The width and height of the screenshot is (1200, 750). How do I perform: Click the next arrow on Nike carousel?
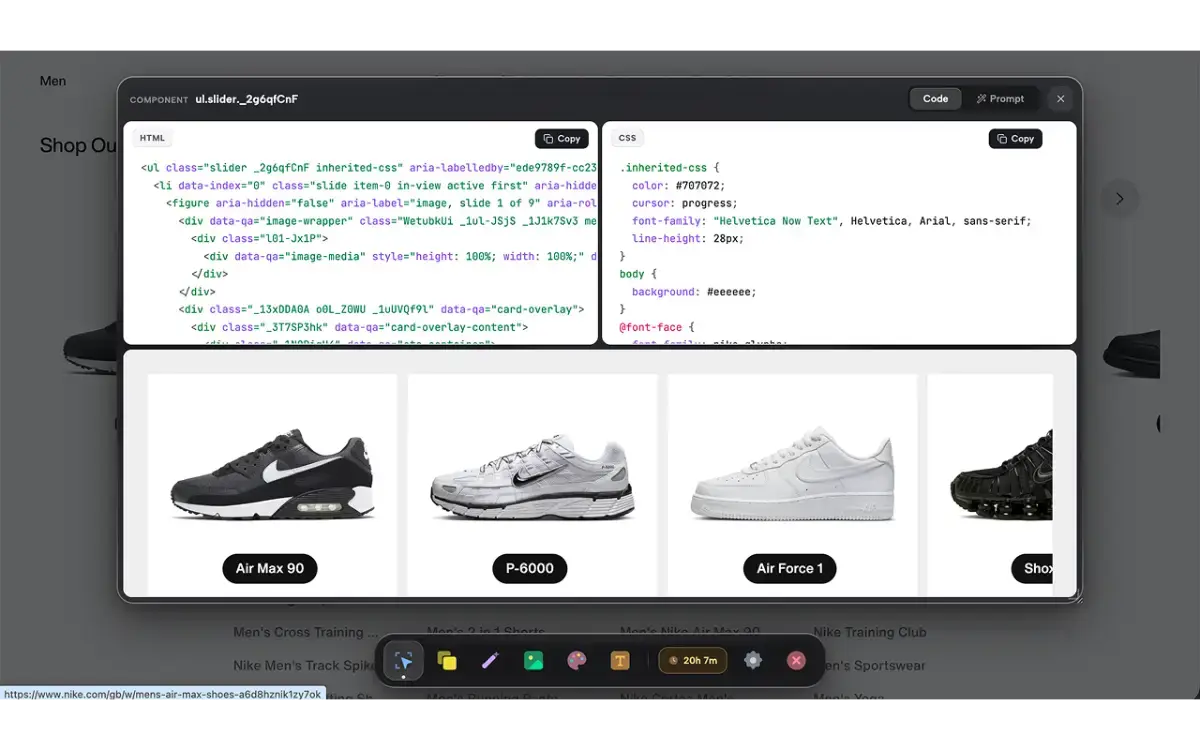[x=1120, y=199]
